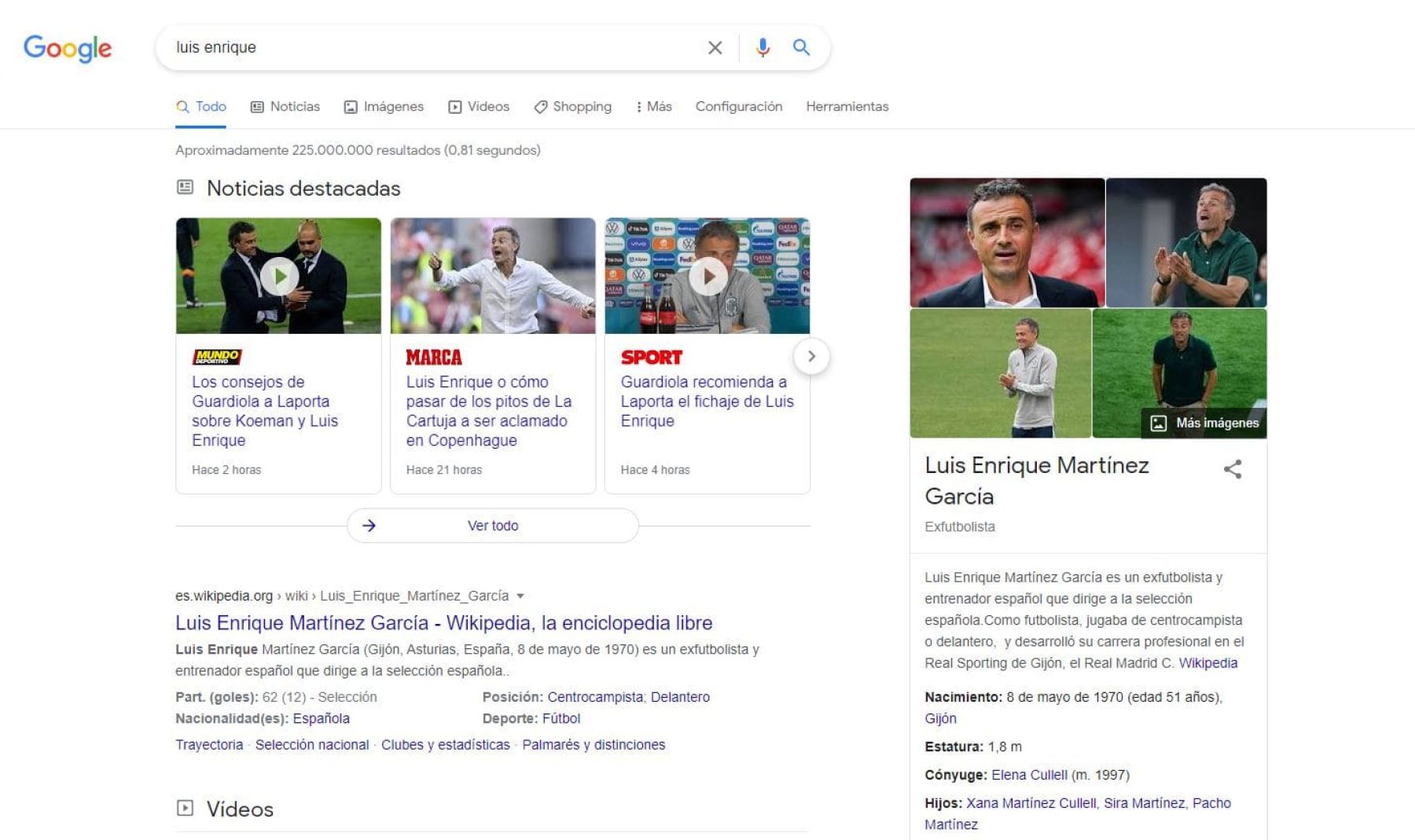This screenshot has width=1415, height=840.
Task: Open the Gijón link in the knowledge panel
Action: pyautogui.click(x=940, y=718)
